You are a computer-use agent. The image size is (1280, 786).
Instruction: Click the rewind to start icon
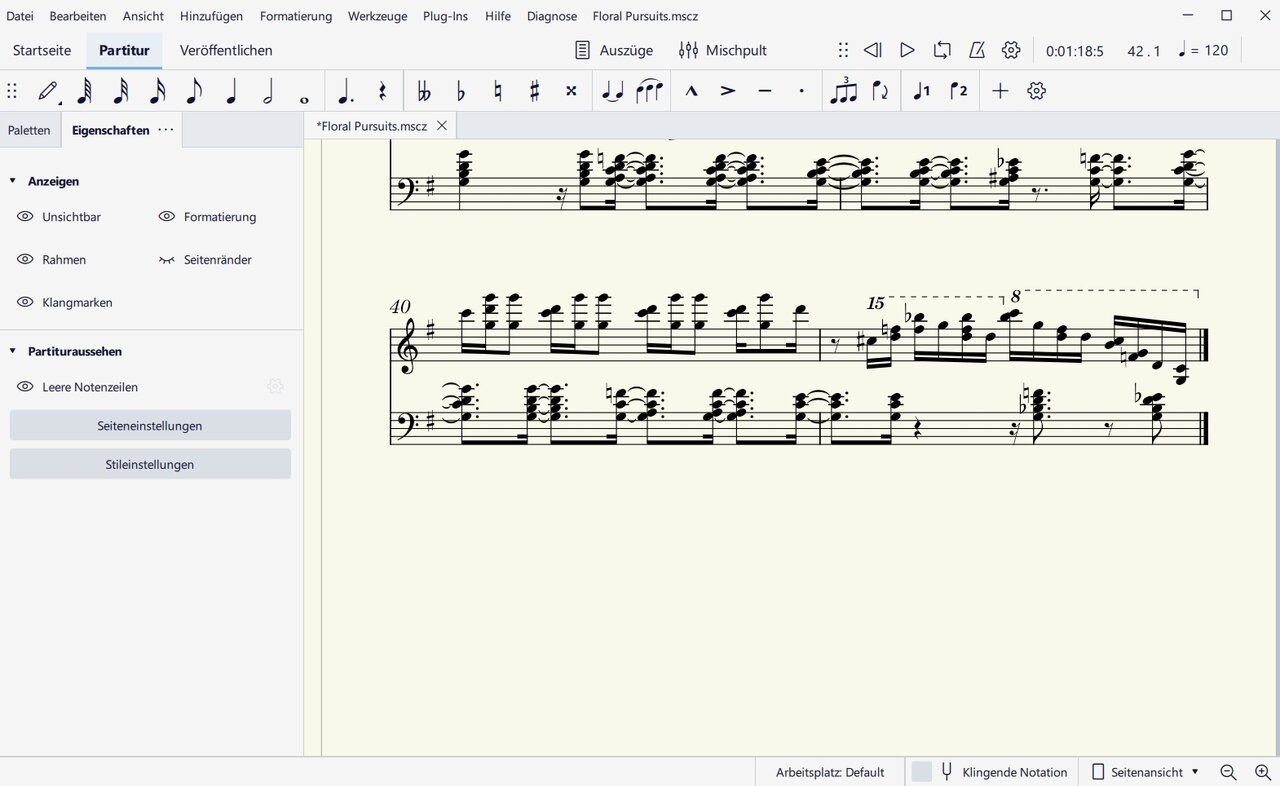(872, 50)
